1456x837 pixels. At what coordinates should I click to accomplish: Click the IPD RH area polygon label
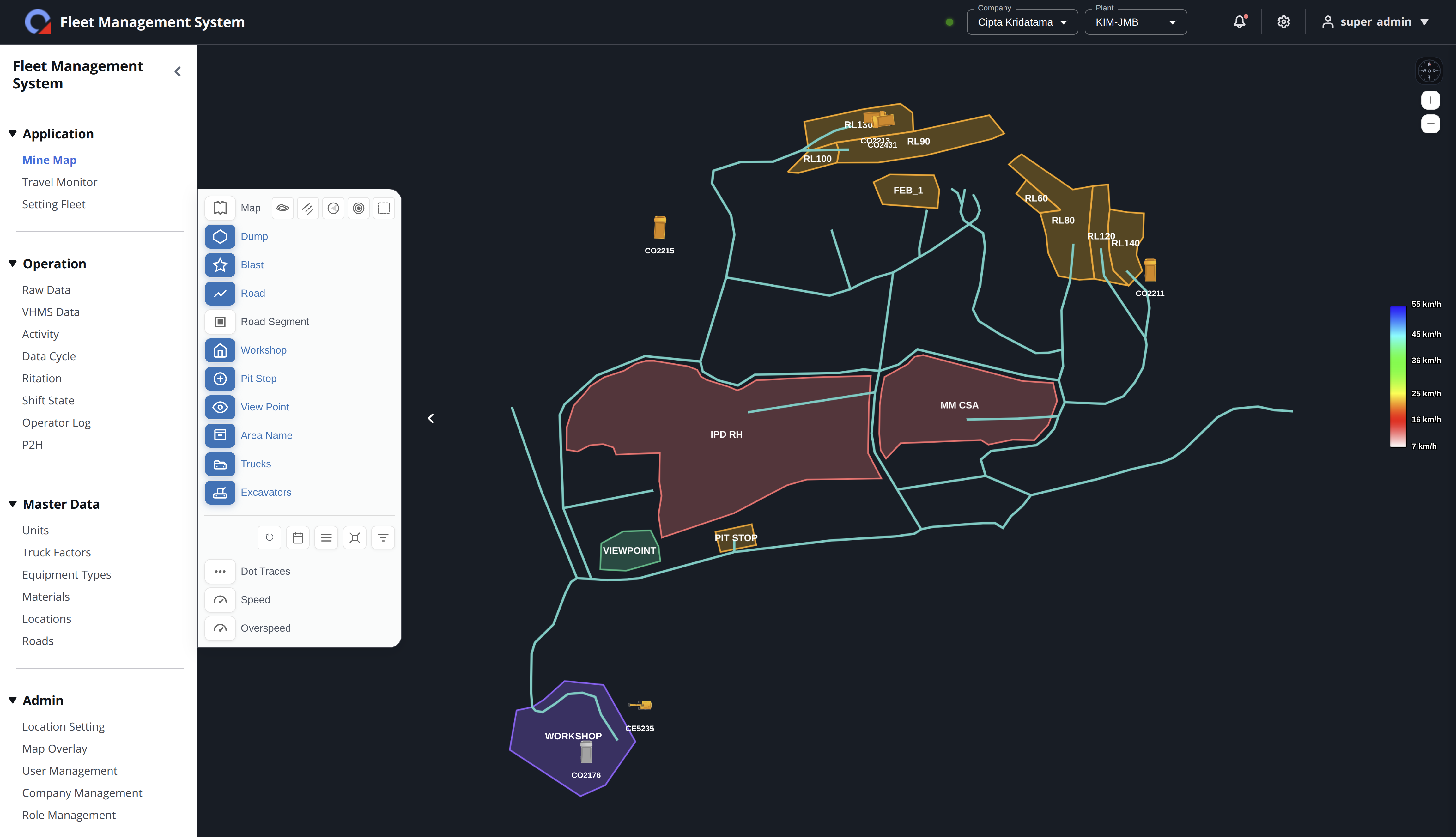point(726,434)
